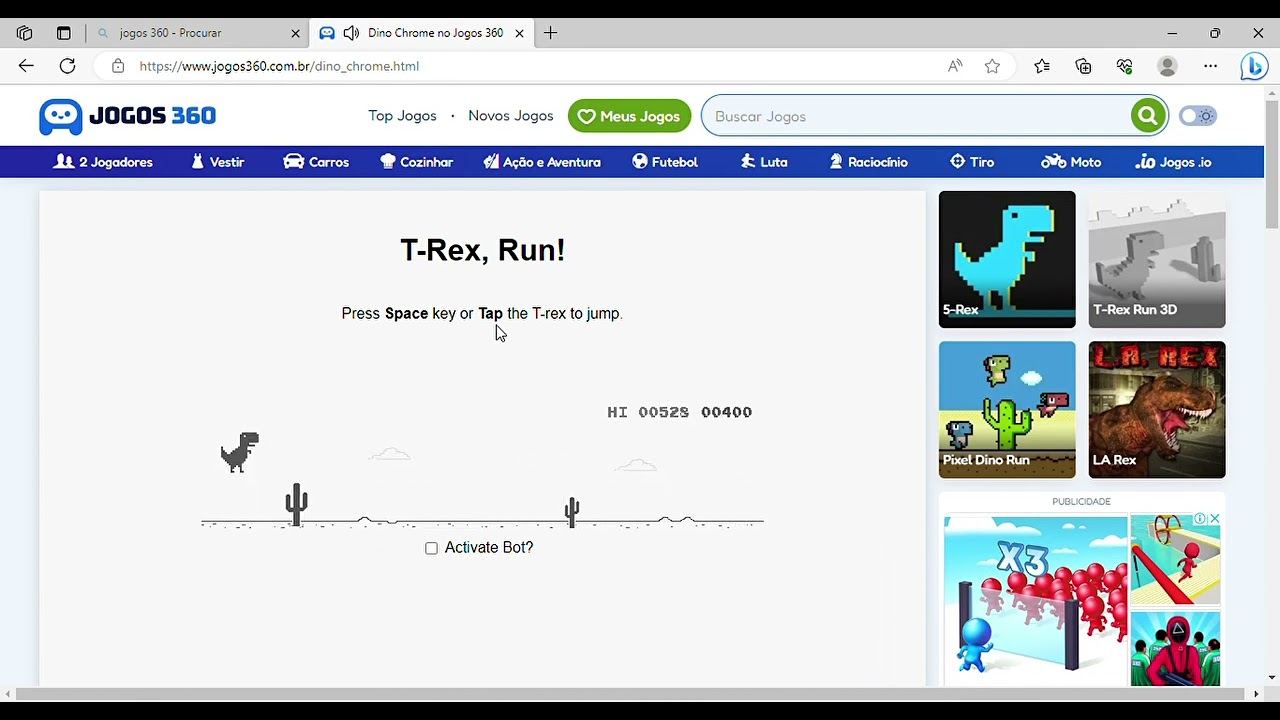
Task: Click the green search magnifier button
Action: 1148,116
